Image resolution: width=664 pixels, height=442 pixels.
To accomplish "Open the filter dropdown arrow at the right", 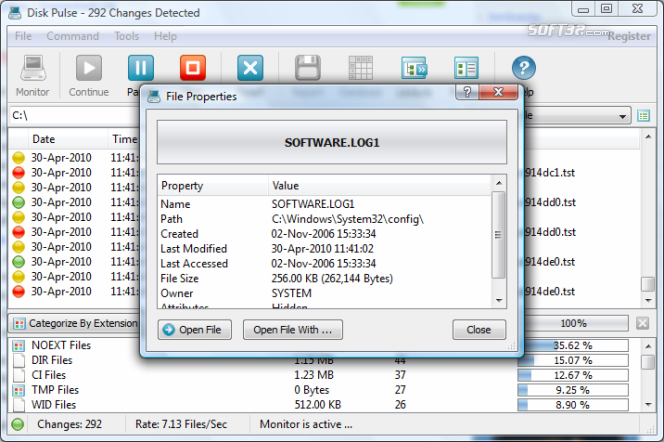I will click(x=622, y=116).
